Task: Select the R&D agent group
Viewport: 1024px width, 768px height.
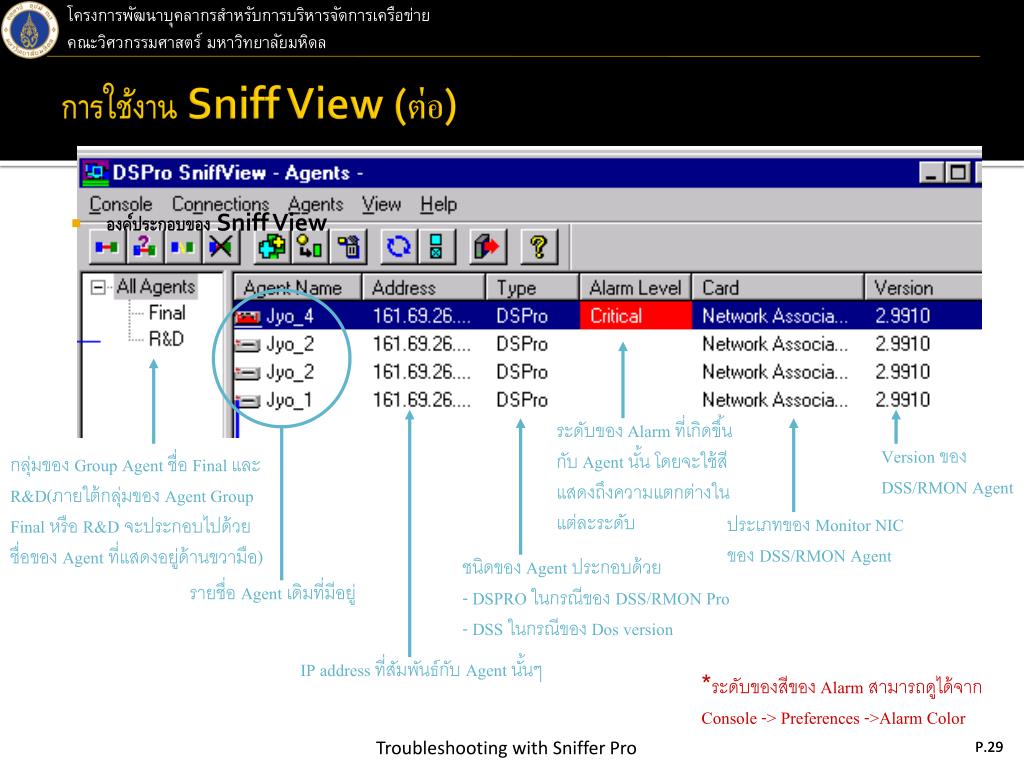Action: [x=167, y=339]
